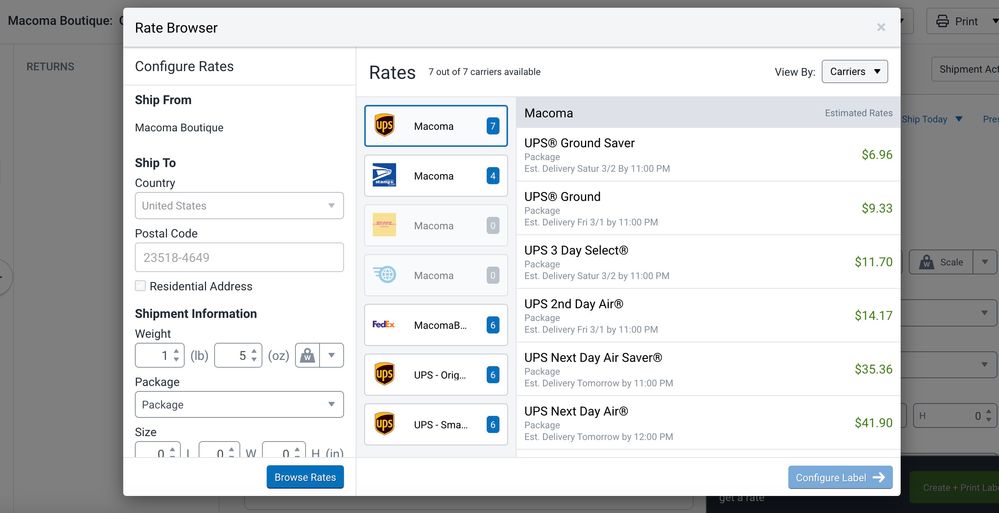Select the USPS Macoma carrier icon

[x=384, y=176]
